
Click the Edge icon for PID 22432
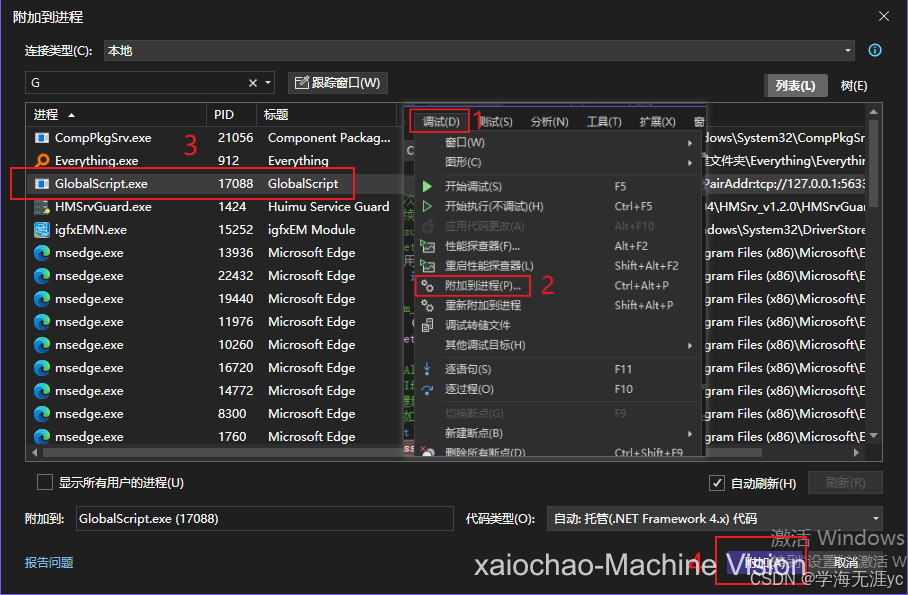coord(42,276)
